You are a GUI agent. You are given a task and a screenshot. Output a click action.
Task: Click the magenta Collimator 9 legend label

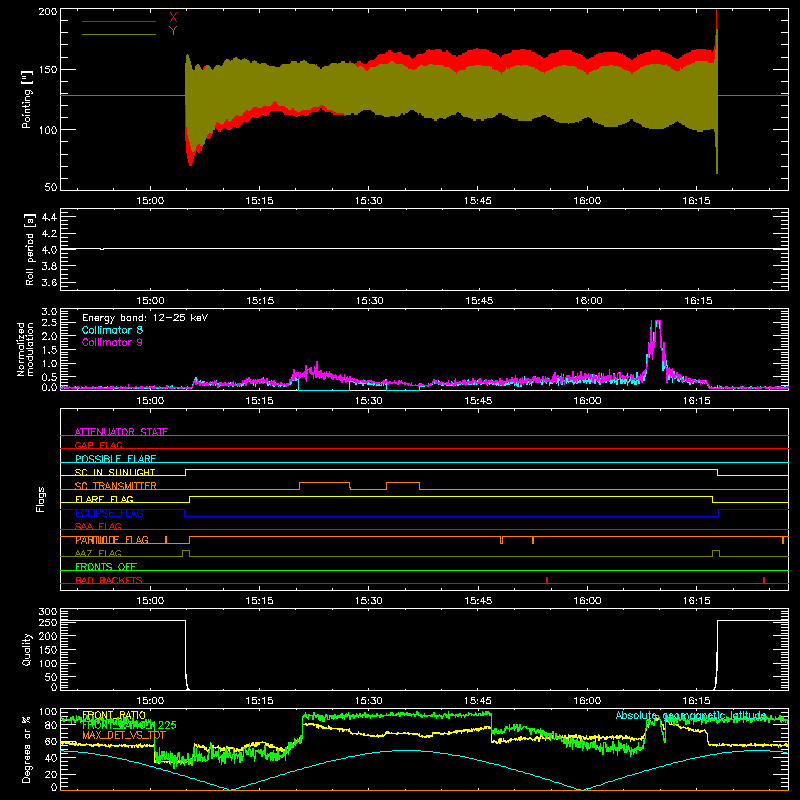(x=112, y=342)
